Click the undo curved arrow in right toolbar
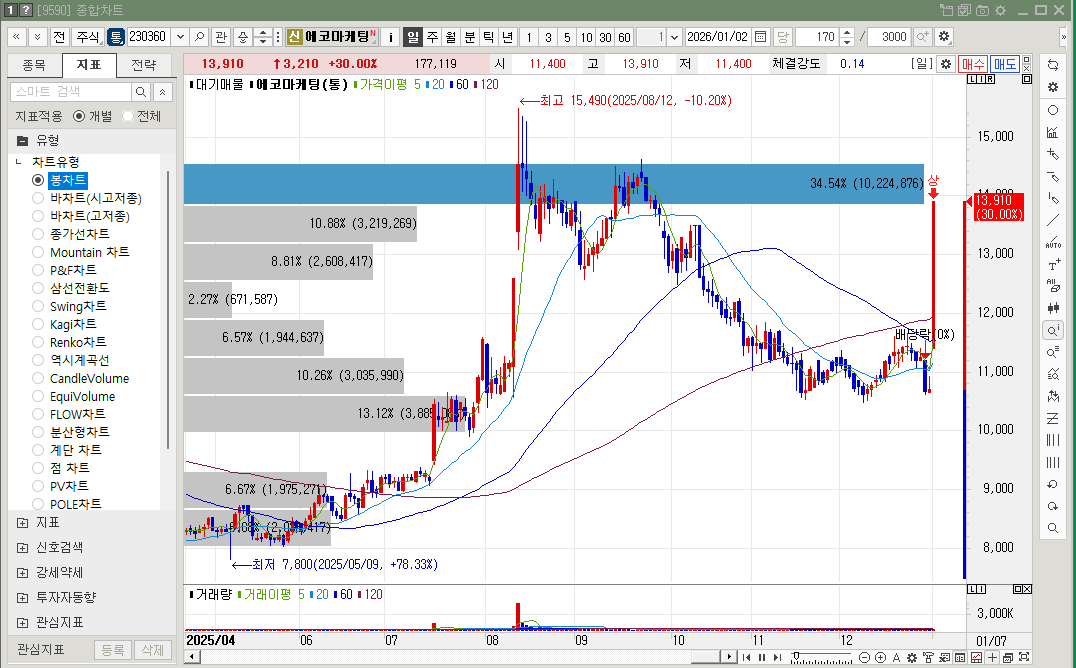 [x=1053, y=484]
